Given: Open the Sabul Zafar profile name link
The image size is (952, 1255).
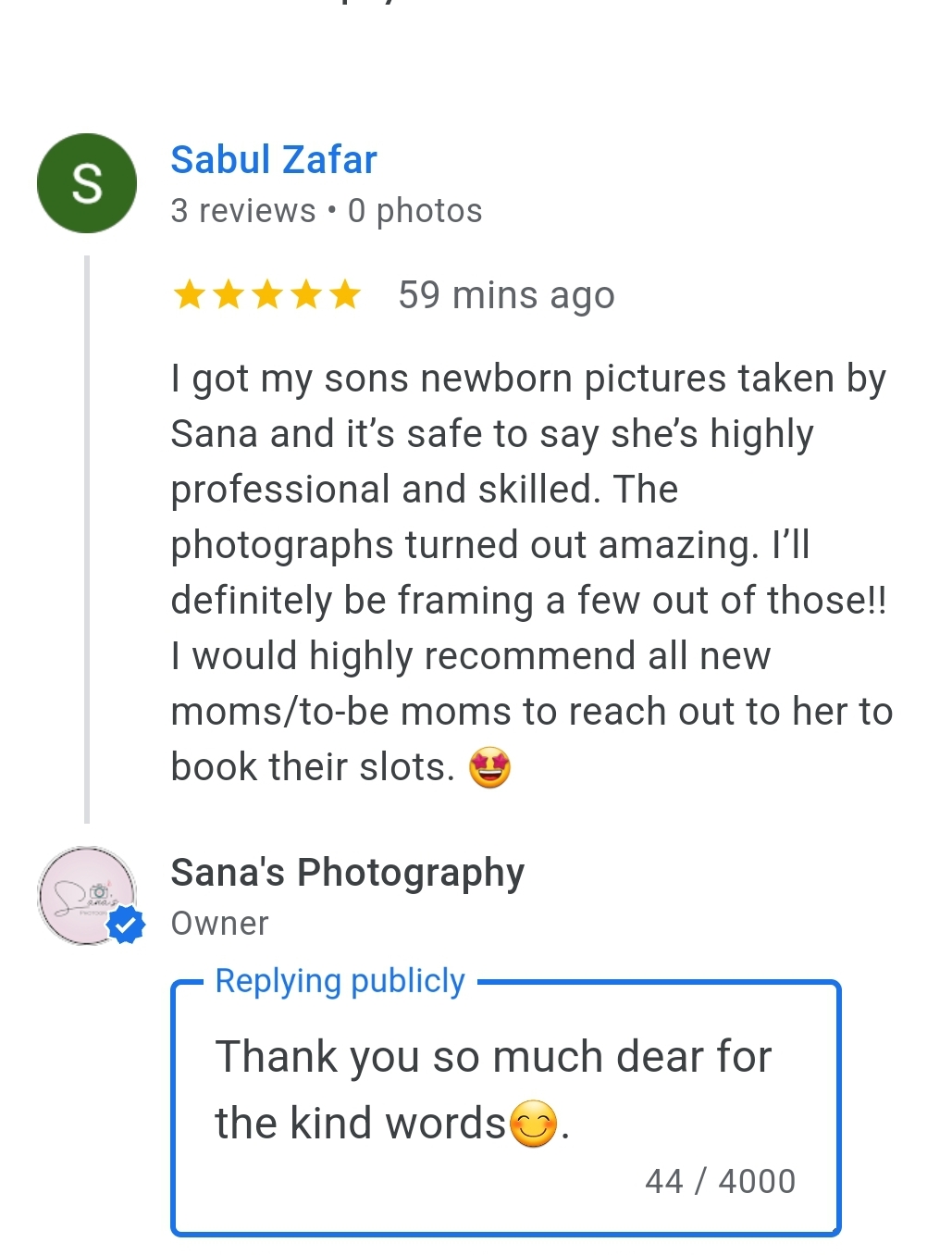Looking at the screenshot, I should tap(274, 160).
